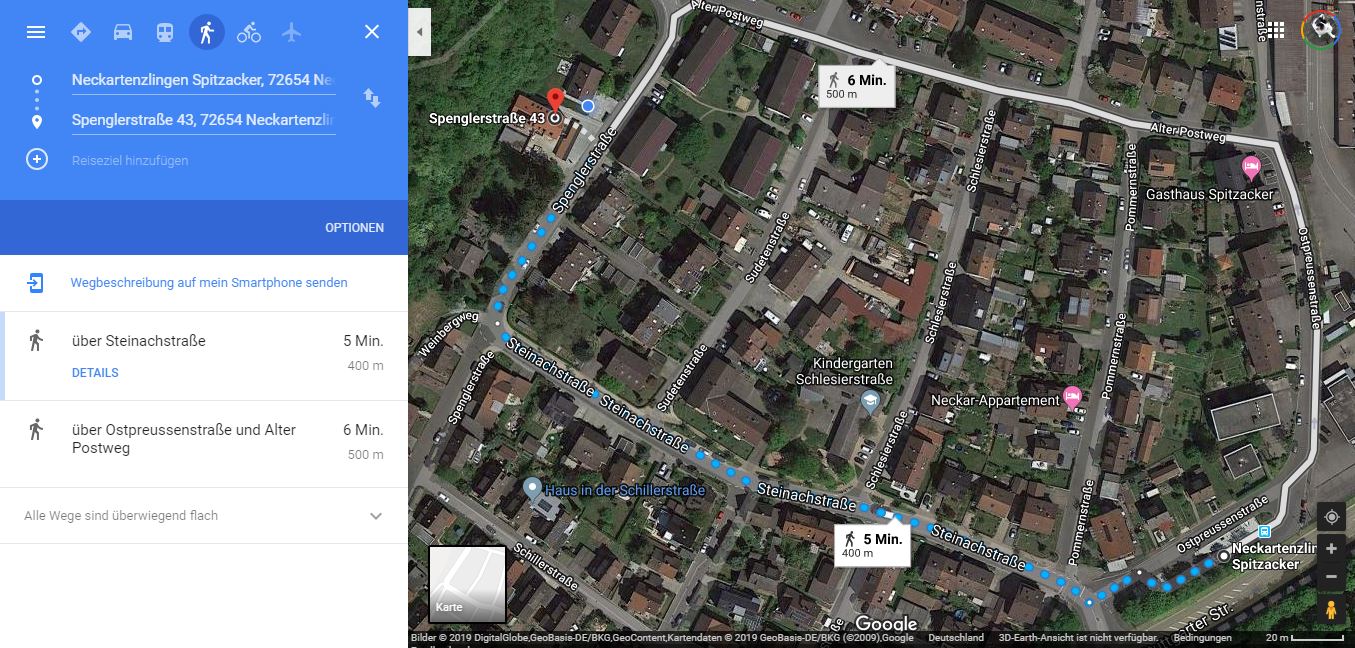Select flight travel mode
The height and width of the screenshot is (648, 1355).
click(x=291, y=32)
